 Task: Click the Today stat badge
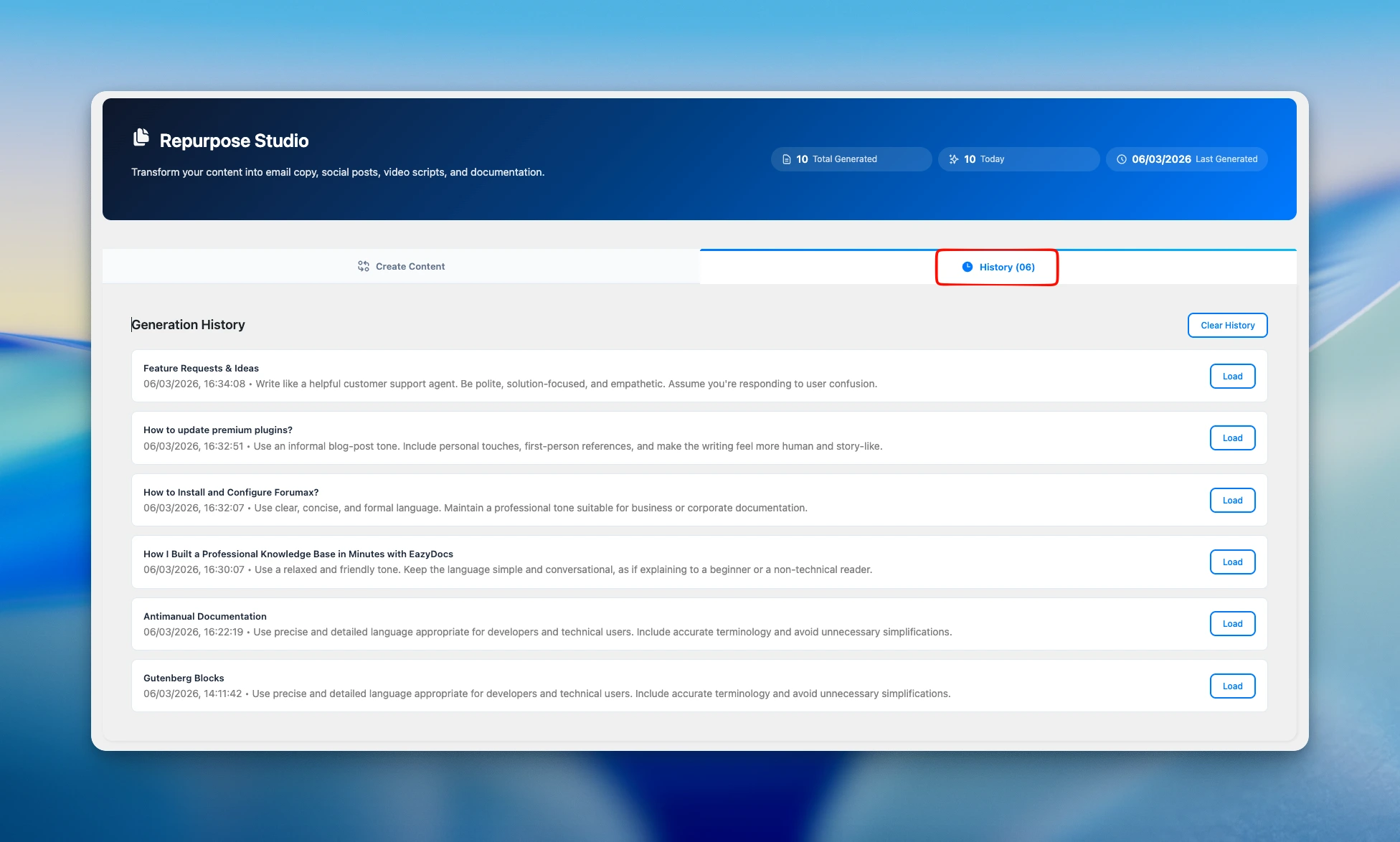[1018, 159]
